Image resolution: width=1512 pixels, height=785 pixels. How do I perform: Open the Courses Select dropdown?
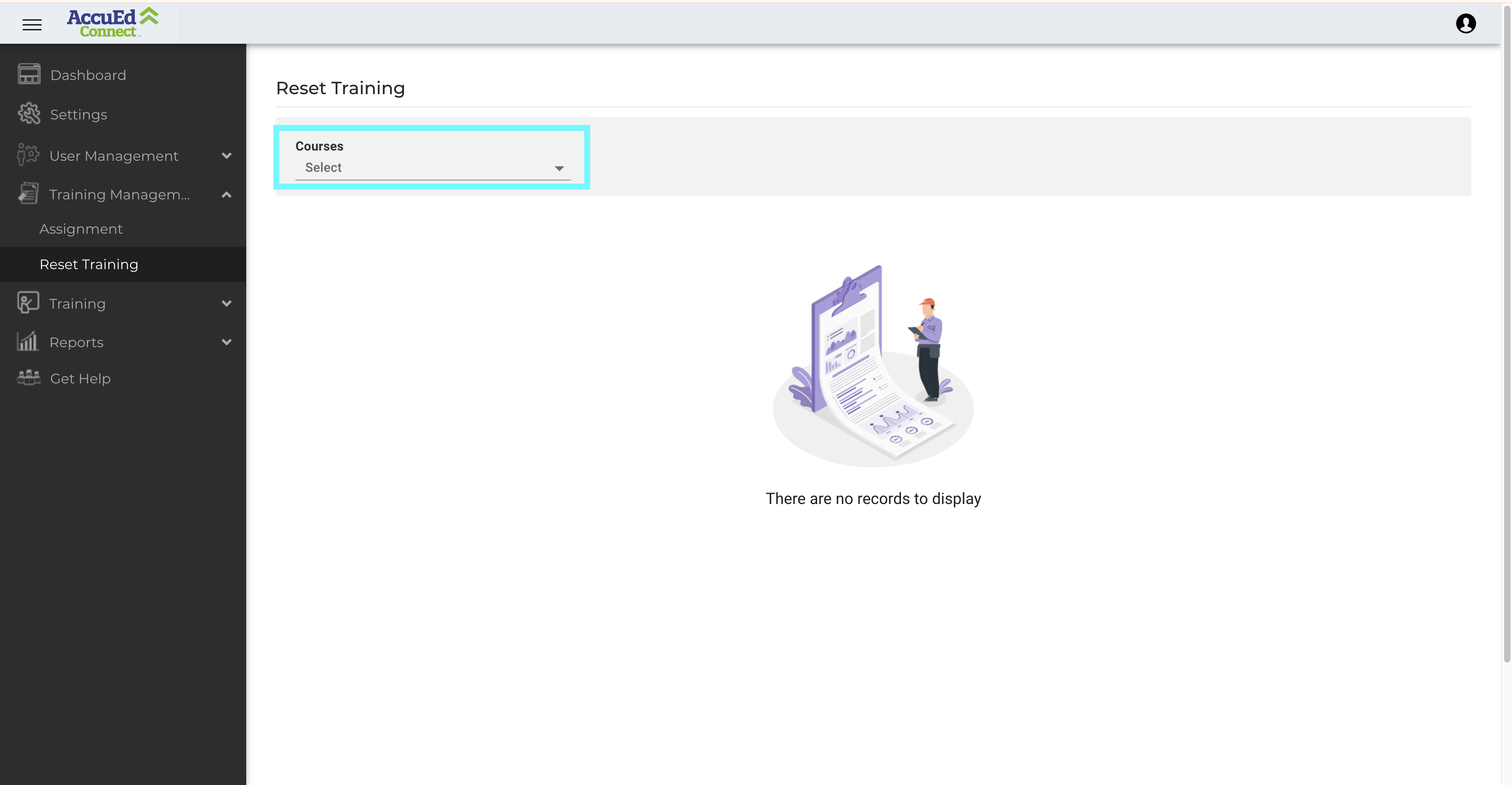pos(433,168)
